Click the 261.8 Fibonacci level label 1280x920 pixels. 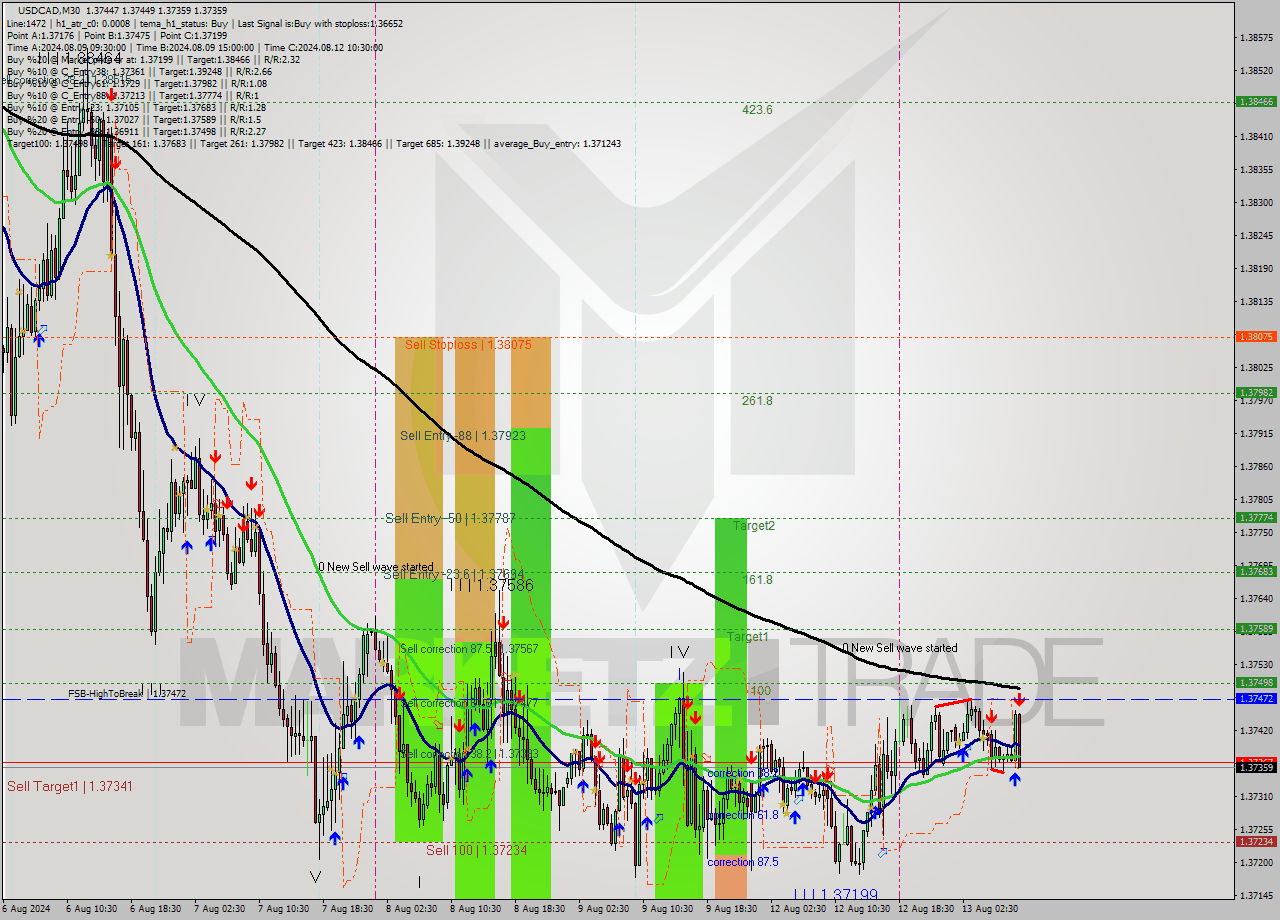[757, 401]
